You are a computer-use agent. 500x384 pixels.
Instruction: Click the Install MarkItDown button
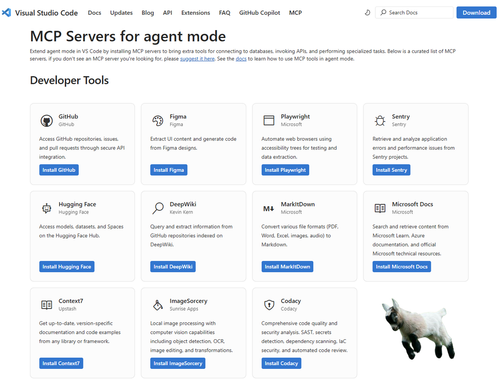pos(287,267)
